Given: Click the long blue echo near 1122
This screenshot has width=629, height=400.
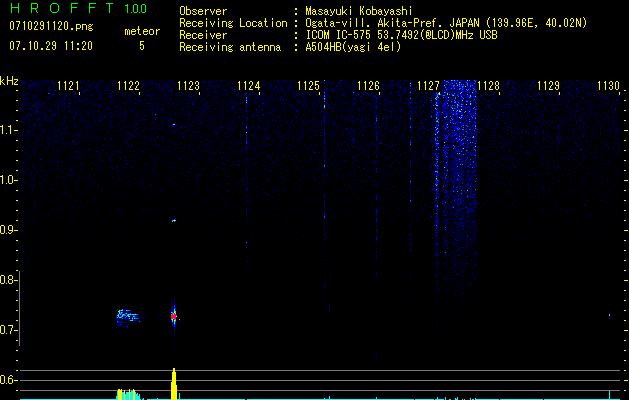Looking at the screenshot, I should coord(128,317).
